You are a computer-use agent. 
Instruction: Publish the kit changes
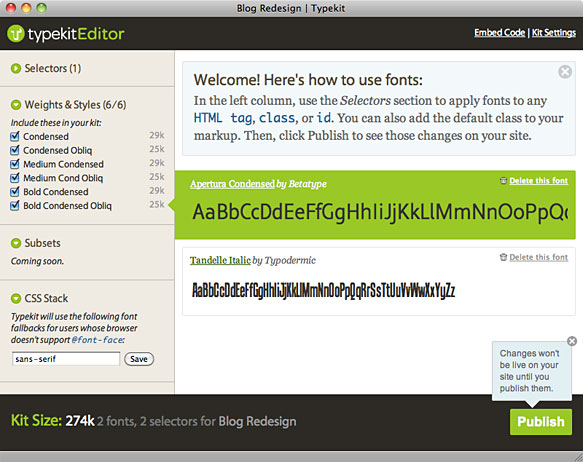pyautogui.click(x=541, y=422)
